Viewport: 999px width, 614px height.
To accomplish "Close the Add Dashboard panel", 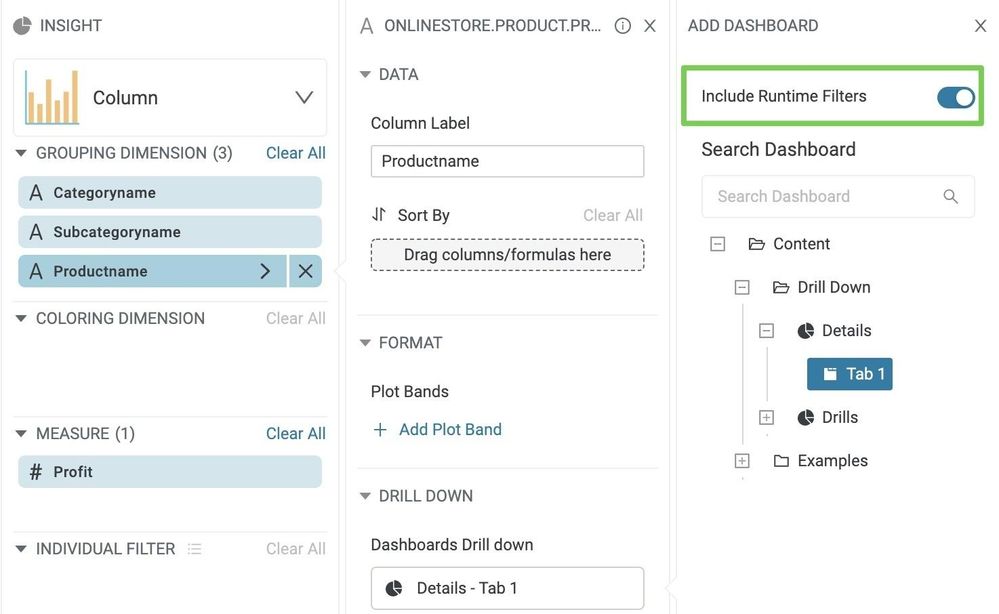I will point(980,26).
